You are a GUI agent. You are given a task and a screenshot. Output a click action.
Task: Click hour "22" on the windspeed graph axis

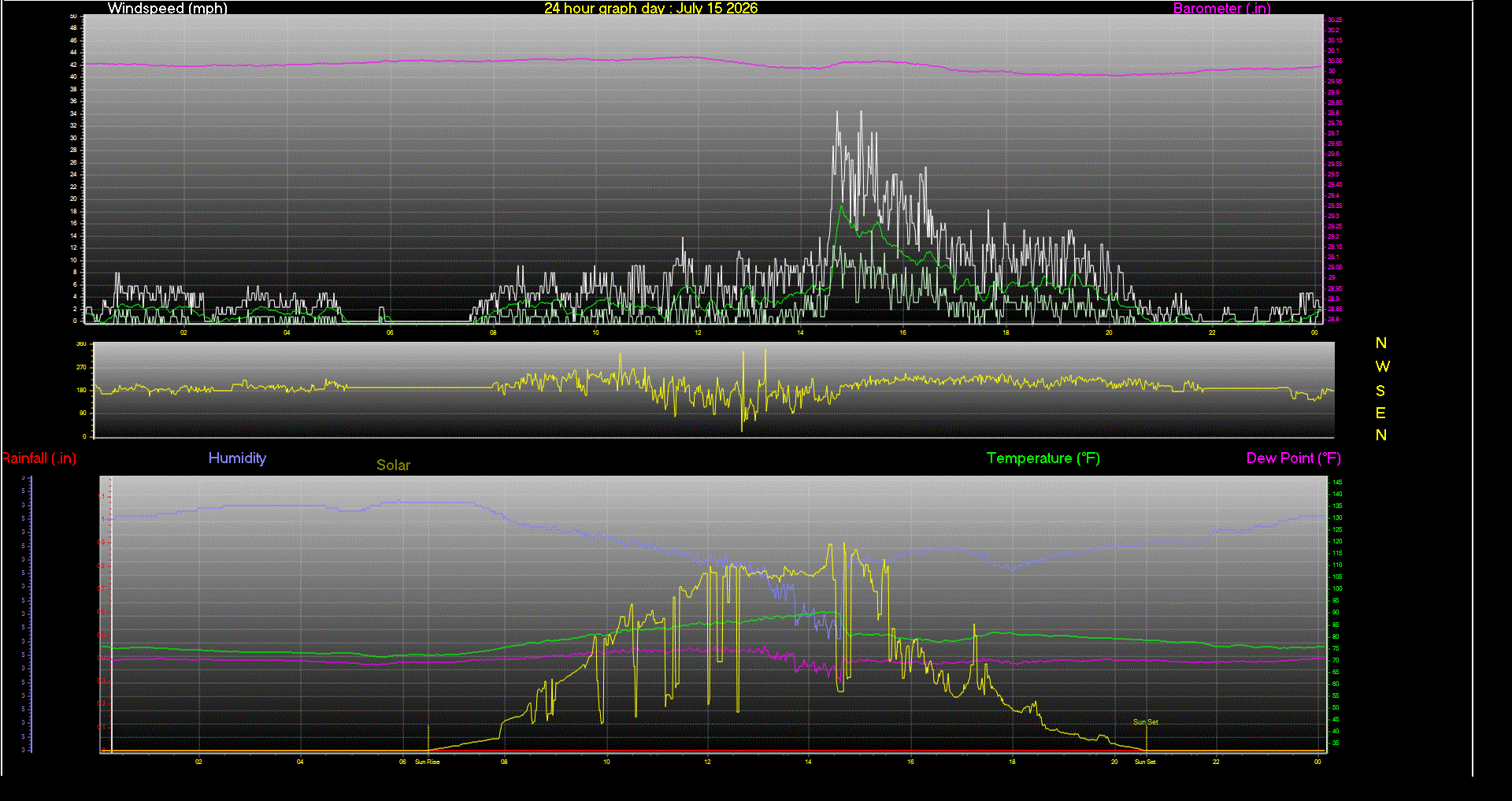1212,332
